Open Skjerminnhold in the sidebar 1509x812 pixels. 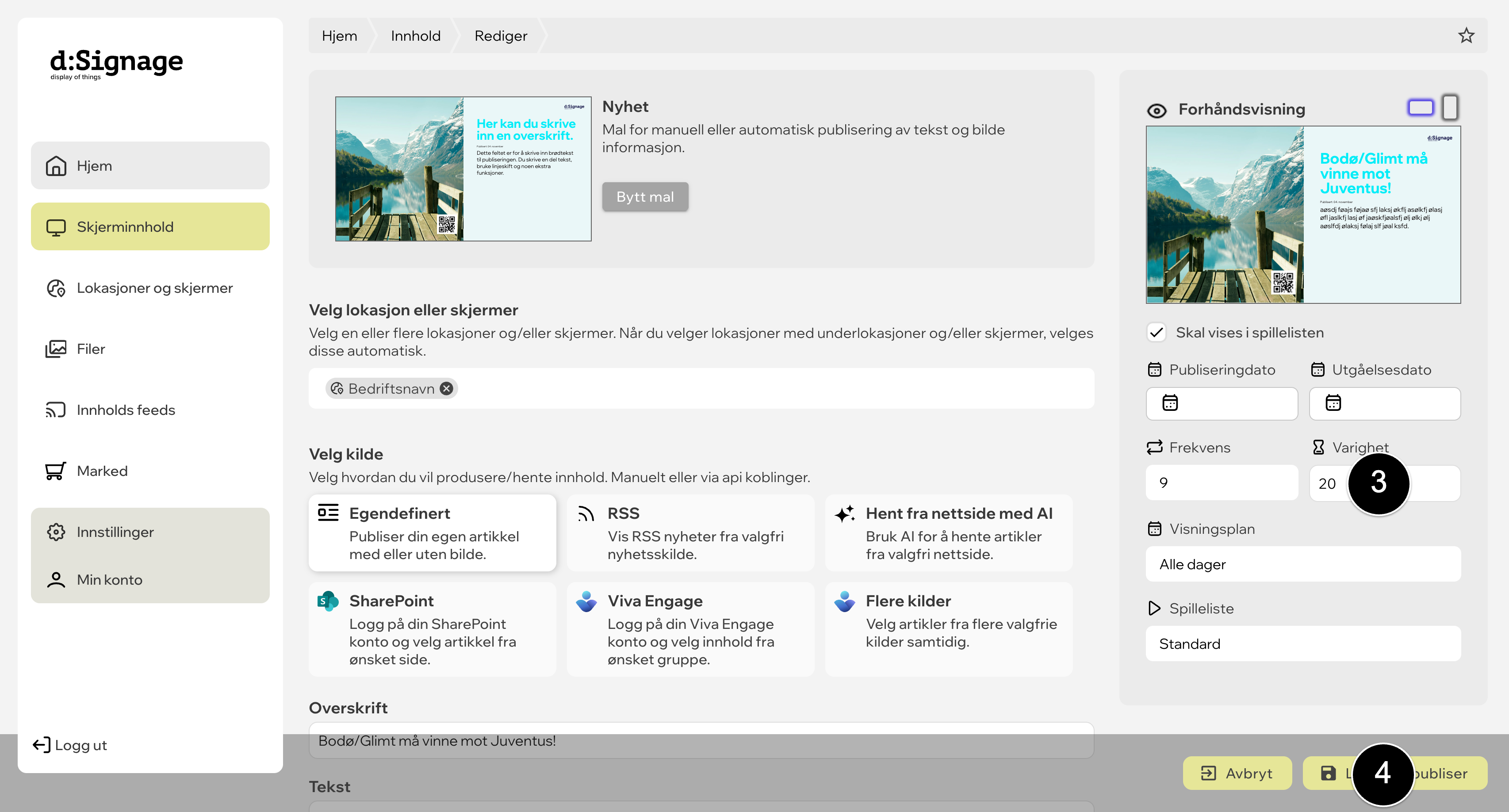150,227
